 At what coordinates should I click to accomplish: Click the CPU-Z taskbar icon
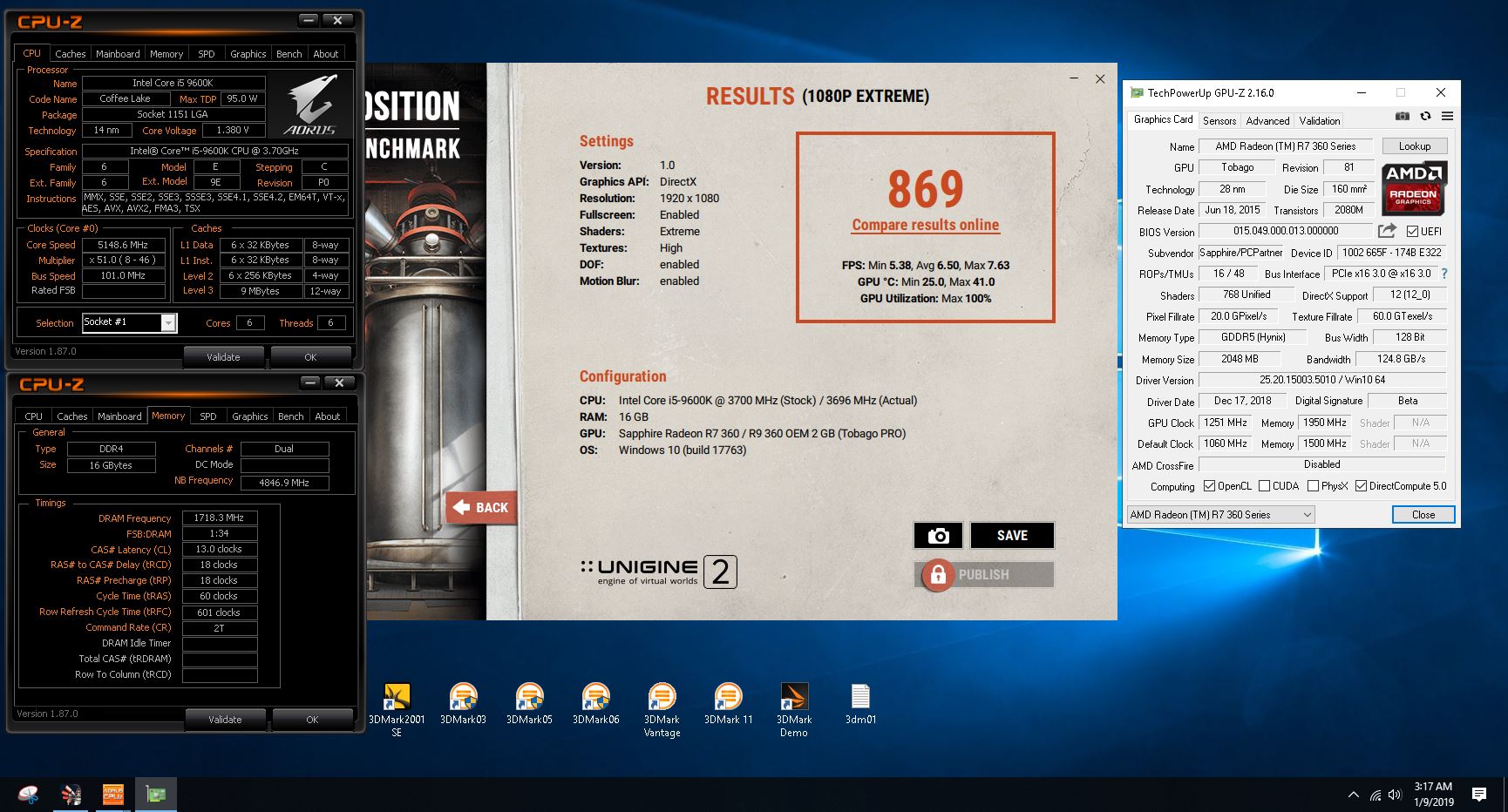pos(113,795)
